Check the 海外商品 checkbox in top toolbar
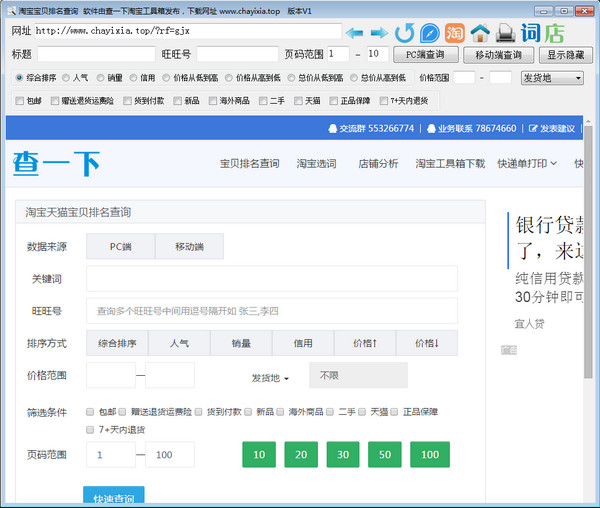The width and height of the screenshot is (600, 508). [x=213, y=101]
